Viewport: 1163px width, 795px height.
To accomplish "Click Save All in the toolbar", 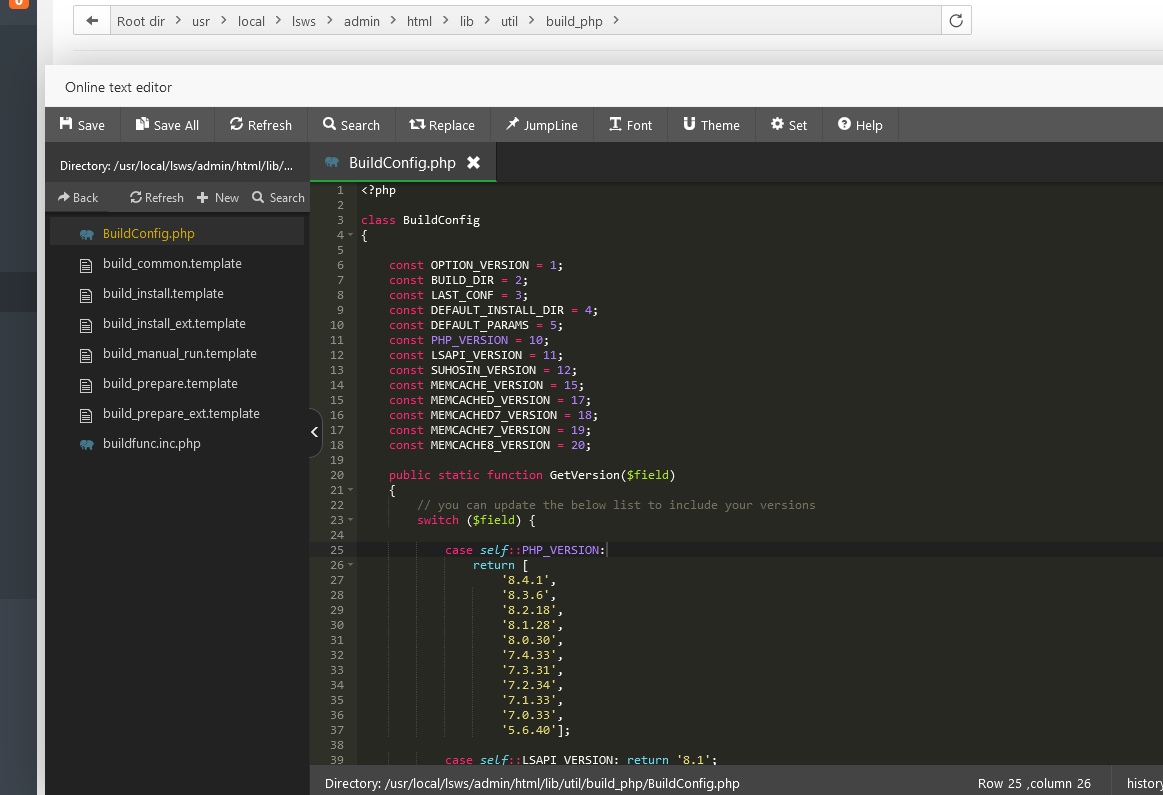I will pos(166,125).
